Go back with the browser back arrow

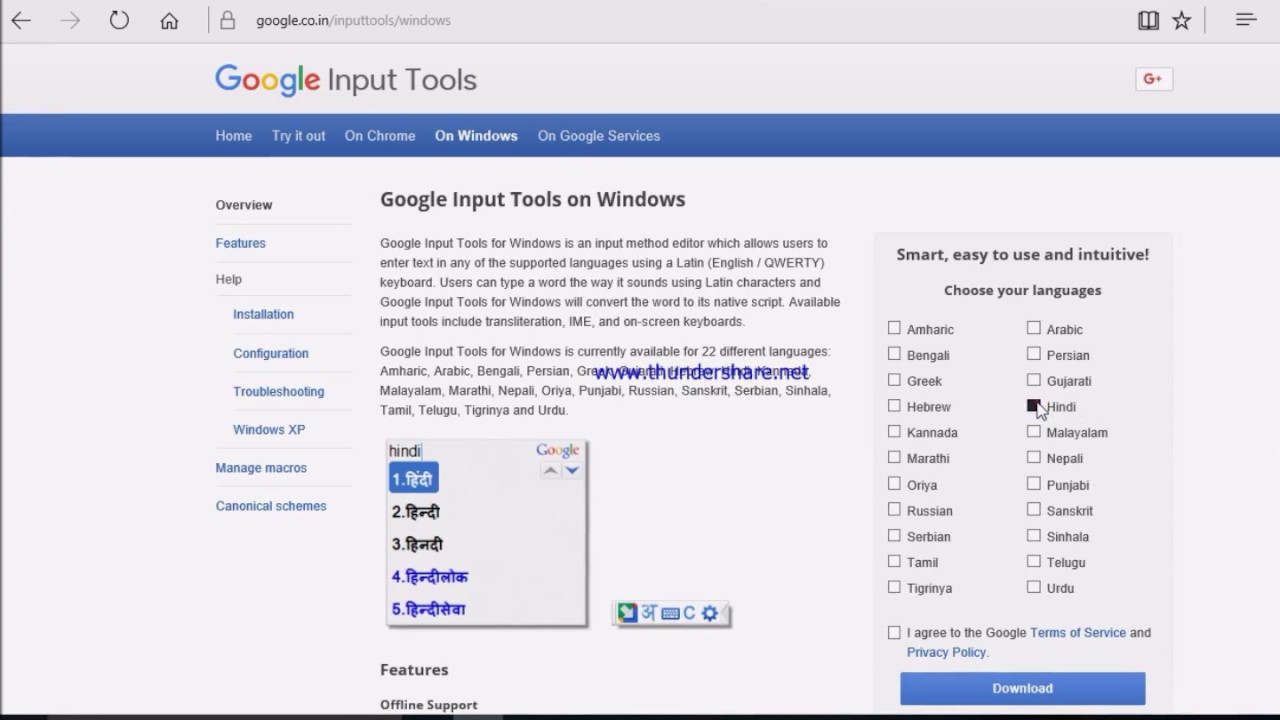tap(21, 20)
